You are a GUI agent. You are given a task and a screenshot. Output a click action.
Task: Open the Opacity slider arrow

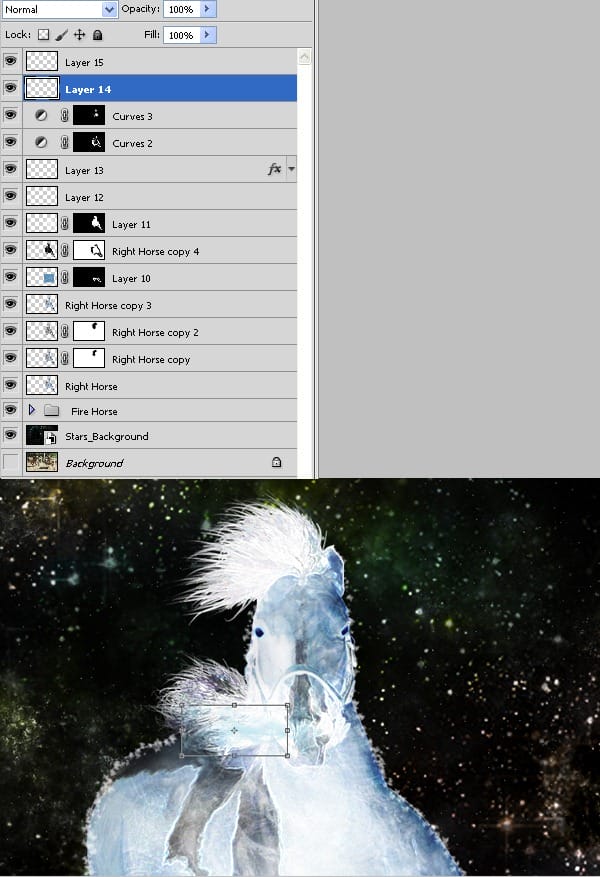coord(207,9)
